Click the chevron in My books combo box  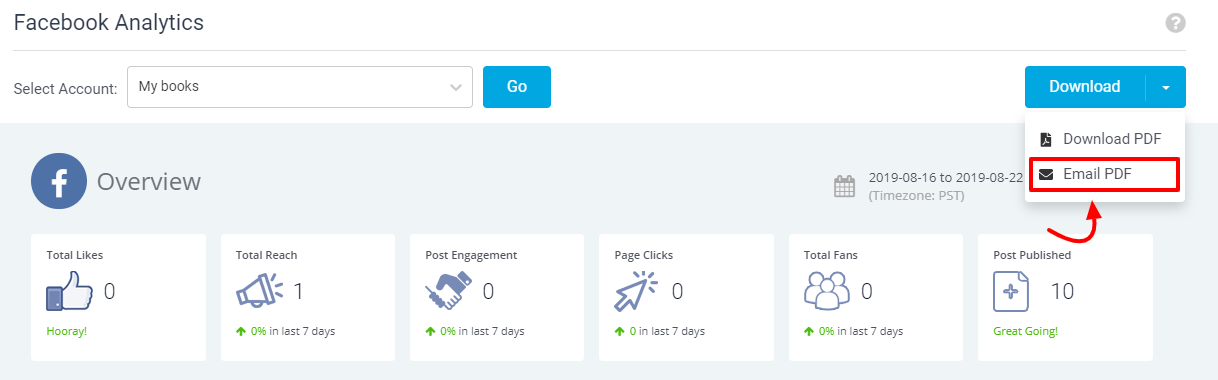[455, 88]
